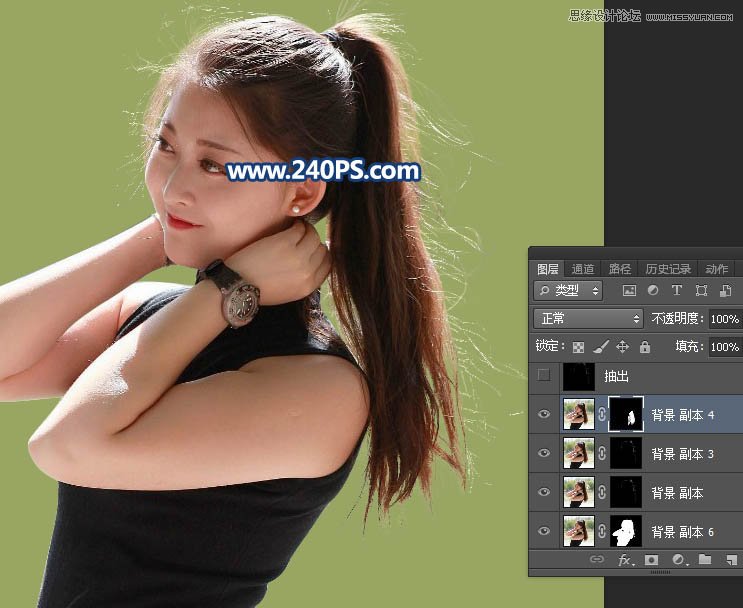Click the type layer filter icon
743x608 pixels.
(677, 290)
